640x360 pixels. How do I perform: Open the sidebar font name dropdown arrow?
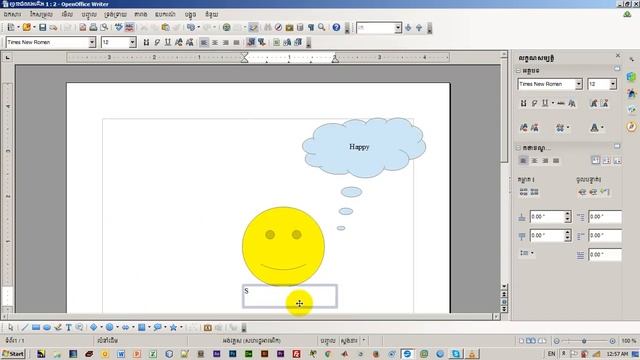click(578, 84)
